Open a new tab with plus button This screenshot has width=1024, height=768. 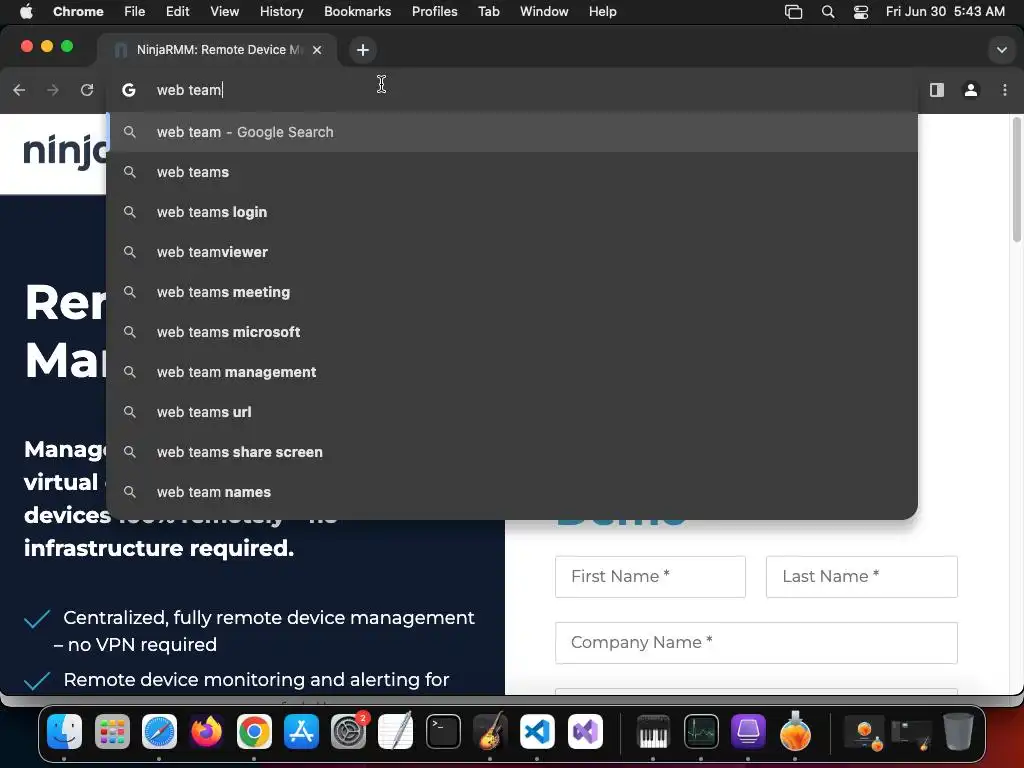363,50
